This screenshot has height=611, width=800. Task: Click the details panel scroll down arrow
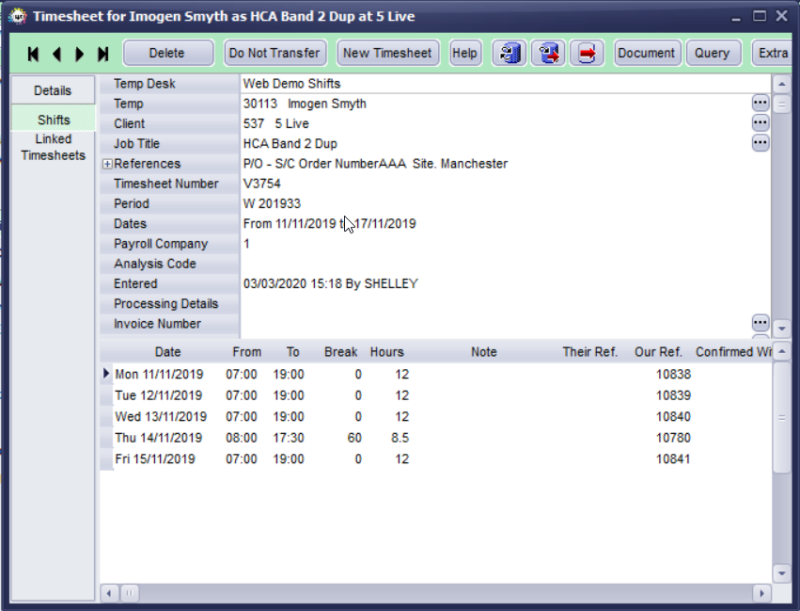[782, 328]
